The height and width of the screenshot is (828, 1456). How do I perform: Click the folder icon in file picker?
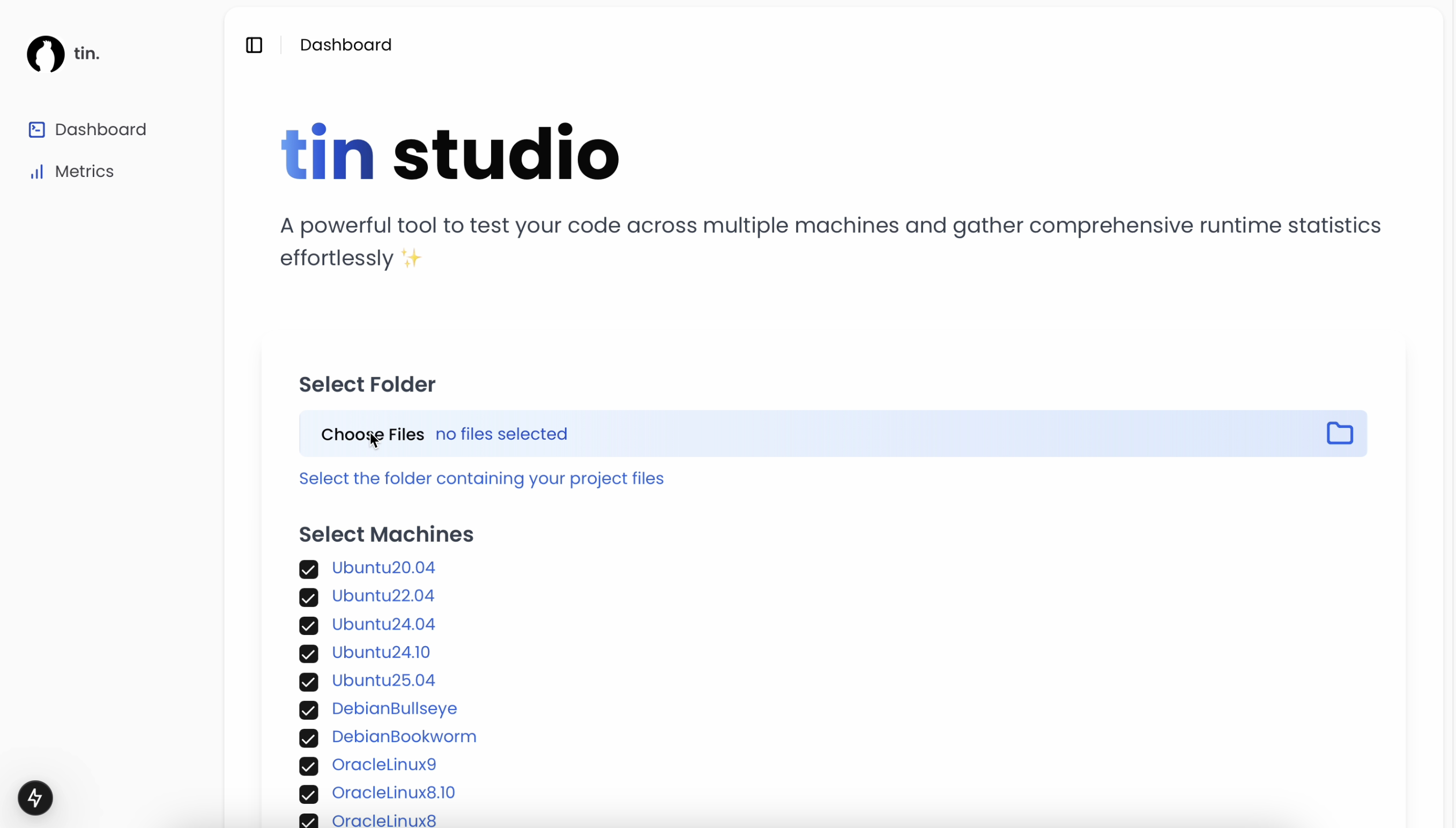pyautogui.click(x=1339, y=433)
